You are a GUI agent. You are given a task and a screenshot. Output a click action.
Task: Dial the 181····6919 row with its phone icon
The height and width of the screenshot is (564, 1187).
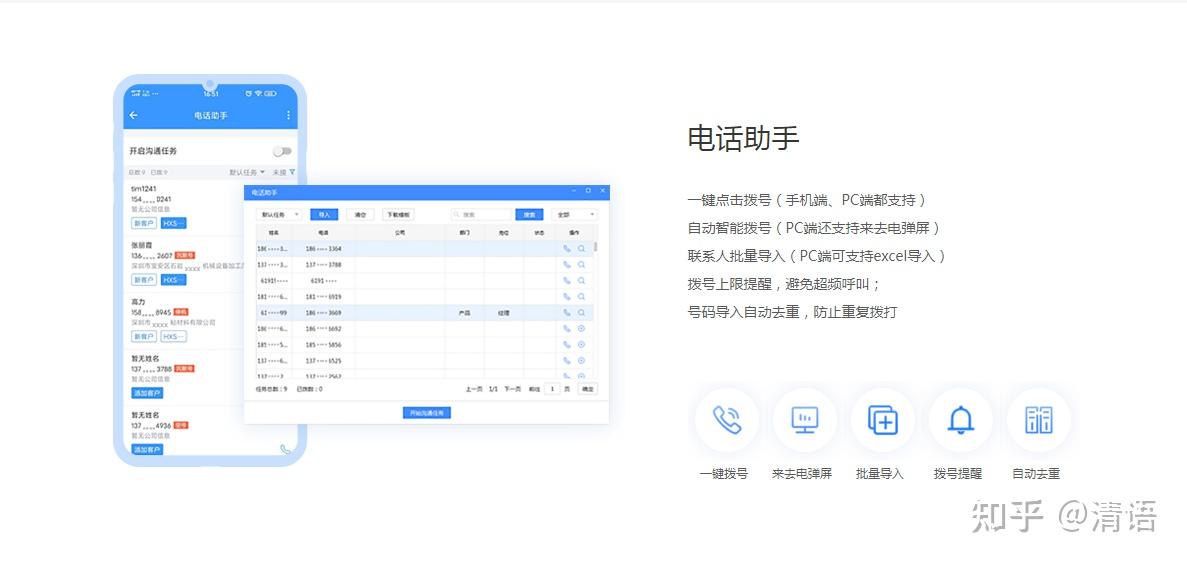[567, 296]
